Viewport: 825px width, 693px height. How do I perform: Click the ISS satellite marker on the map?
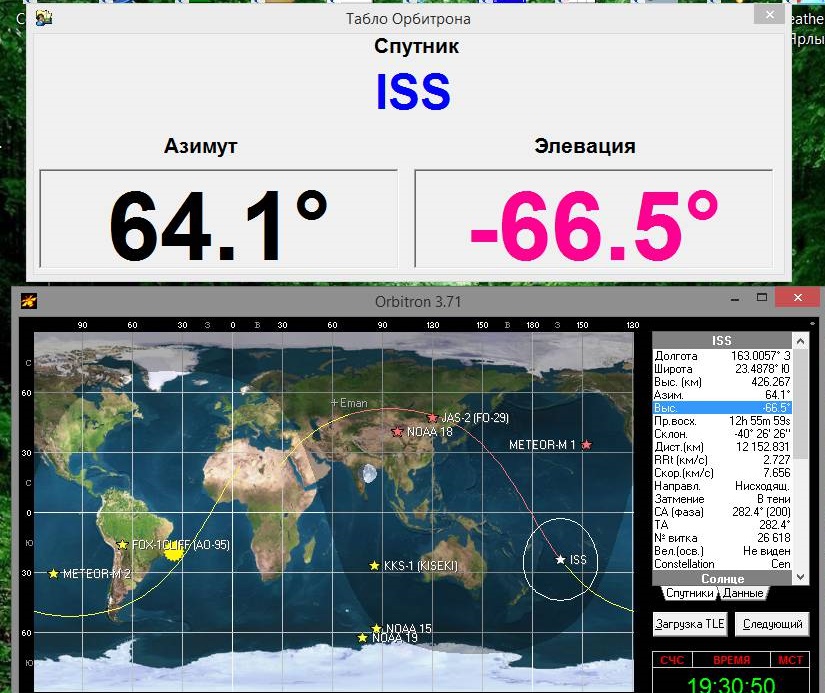coord(560,559)
